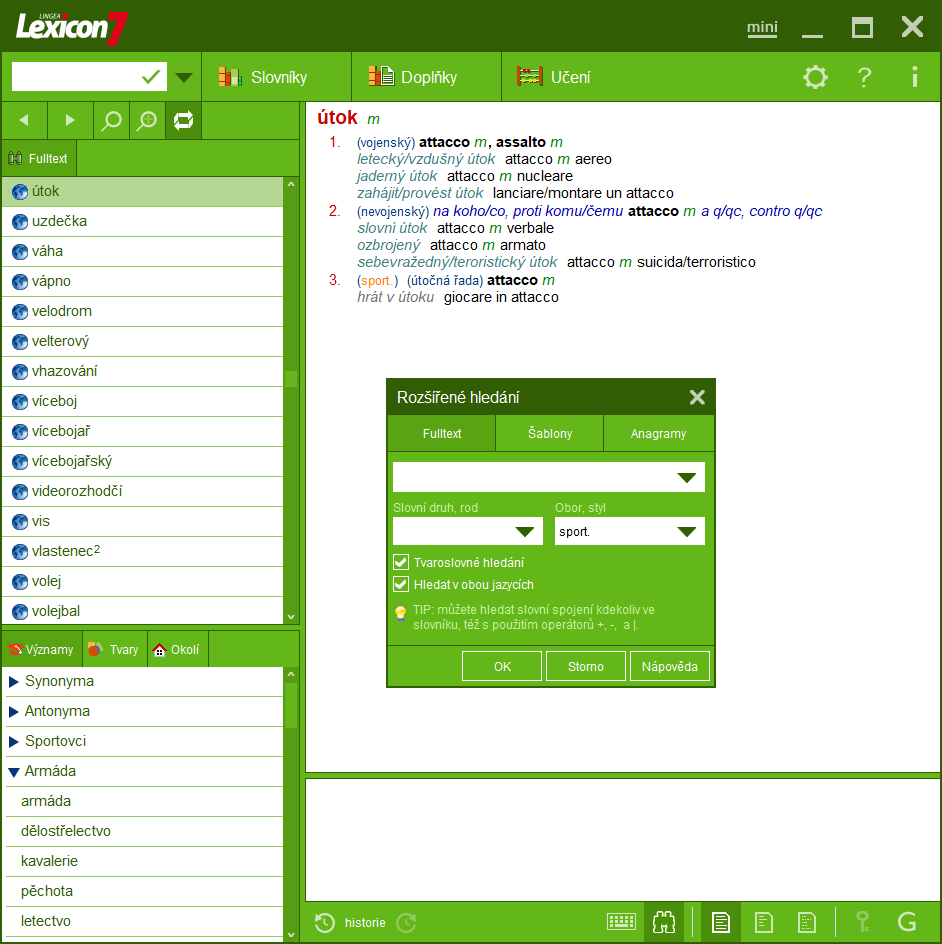
Task: Click the globe icon next to volejbal
Action: (20, 612)
